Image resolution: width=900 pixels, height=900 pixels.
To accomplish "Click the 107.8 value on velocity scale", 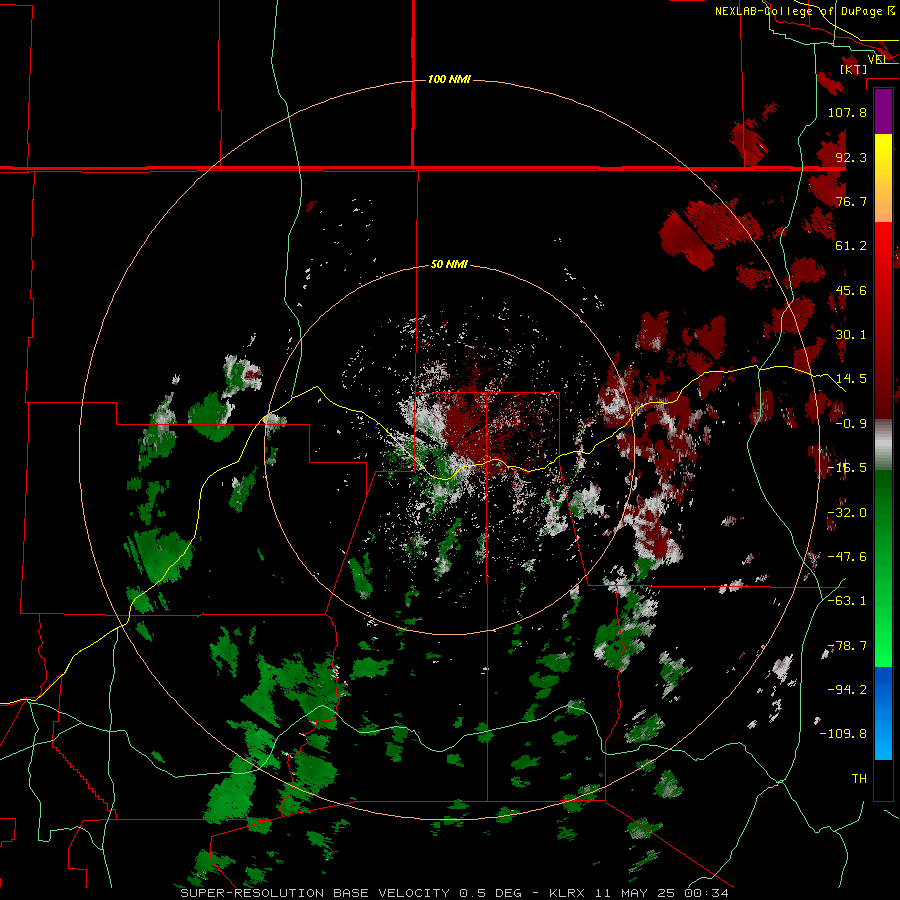I will pos(847,112).
